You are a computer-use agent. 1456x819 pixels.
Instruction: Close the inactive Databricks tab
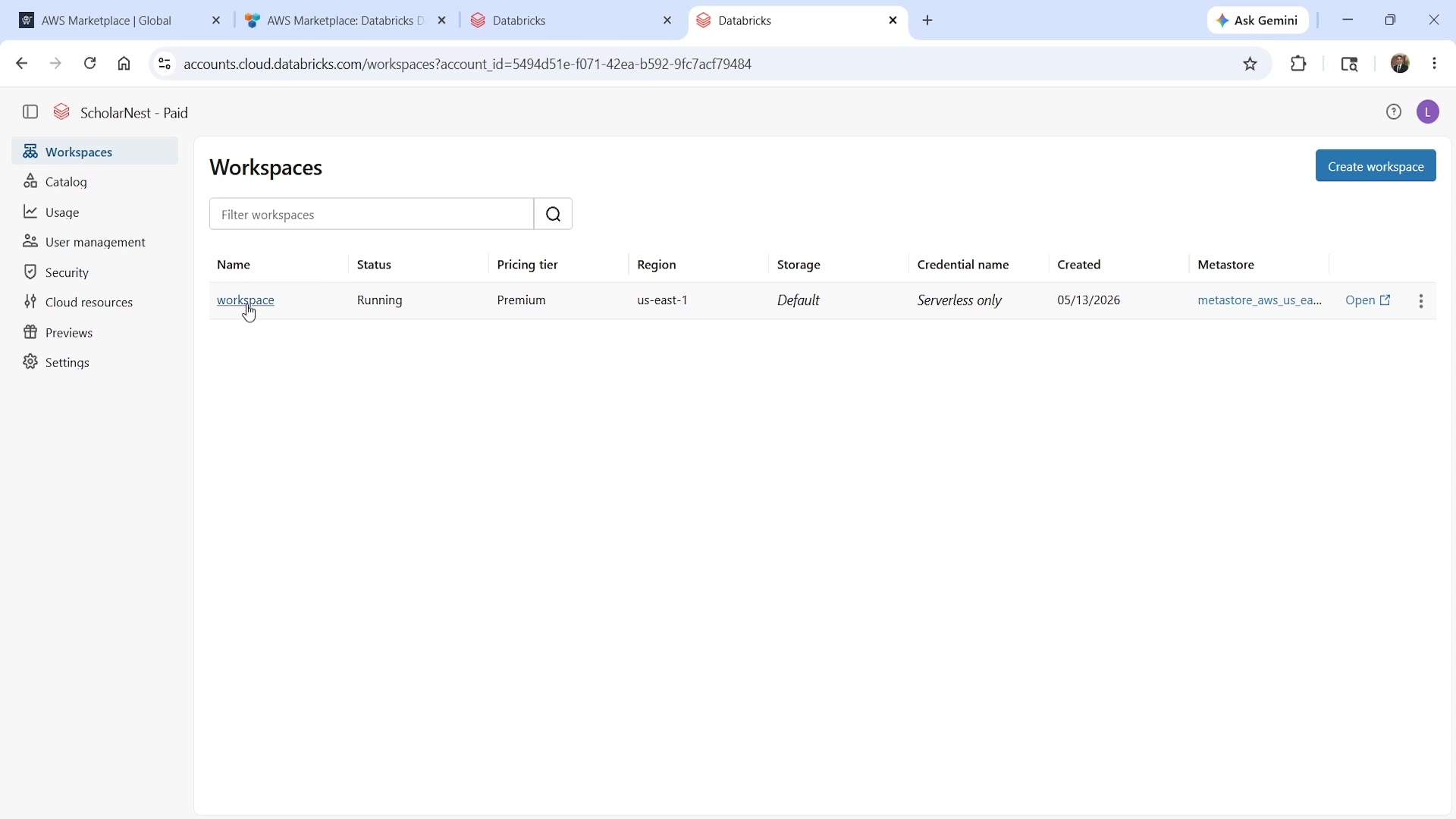pos(668,21)
